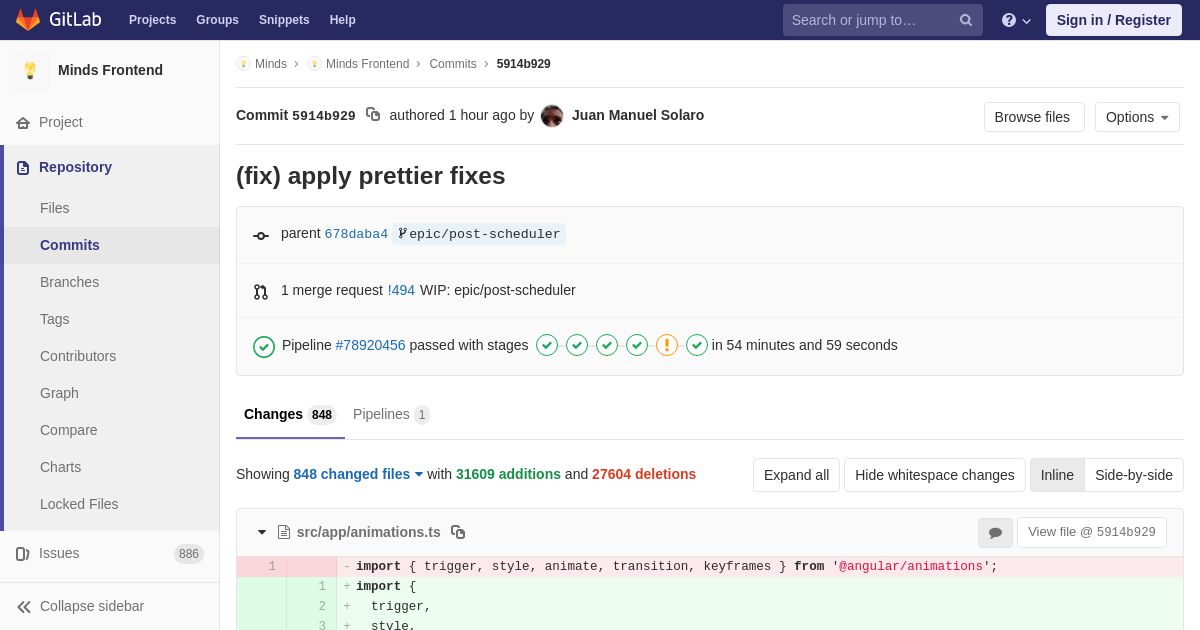The height and width of the screenshot is (630, 1200).
Task: Click the Browse files button
Action: [x=1033, y=117]
